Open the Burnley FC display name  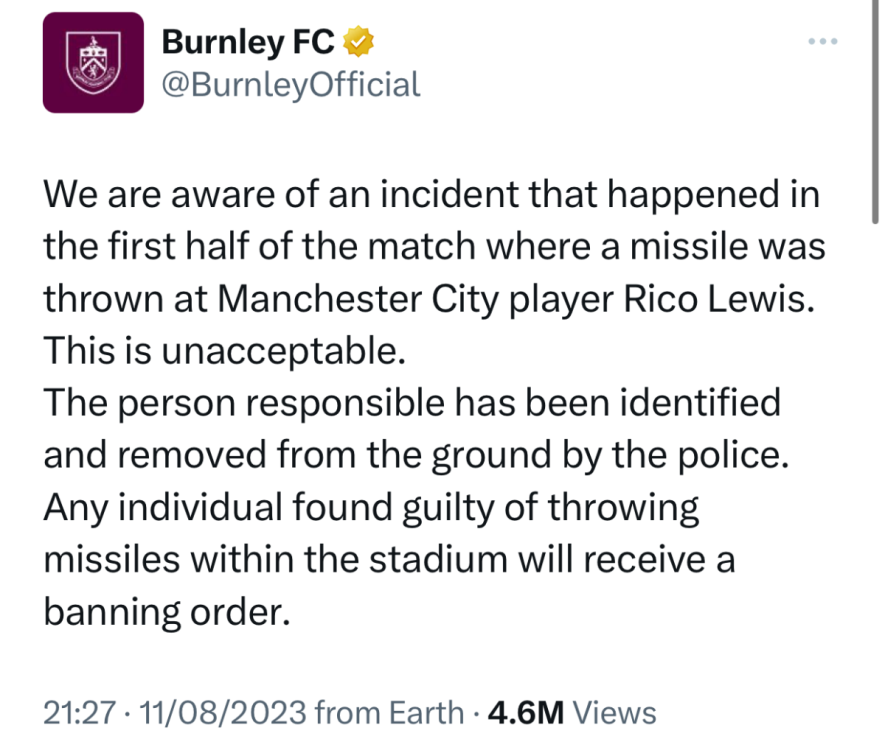248,42
